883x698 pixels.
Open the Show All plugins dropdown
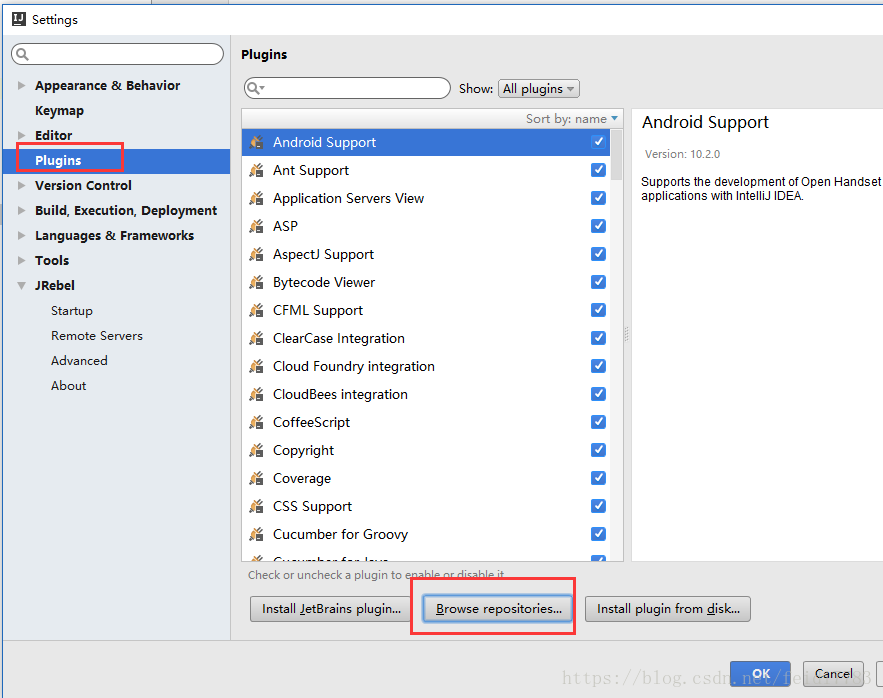(x=539, y=89)
